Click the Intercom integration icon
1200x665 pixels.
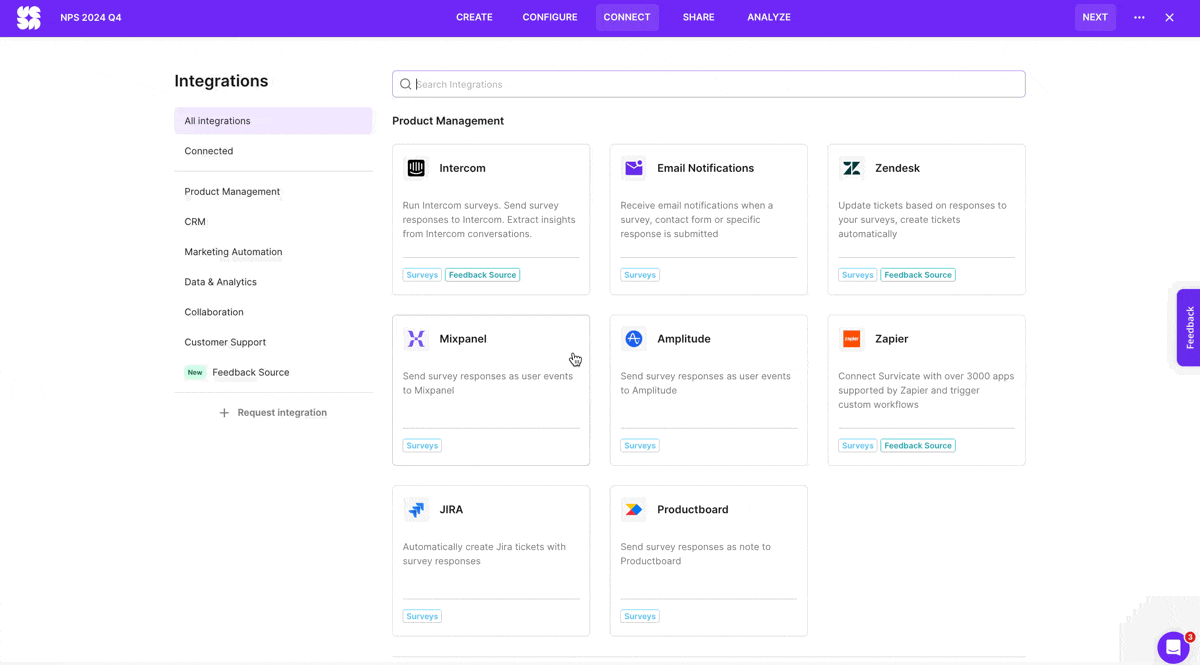coord(416,168)
